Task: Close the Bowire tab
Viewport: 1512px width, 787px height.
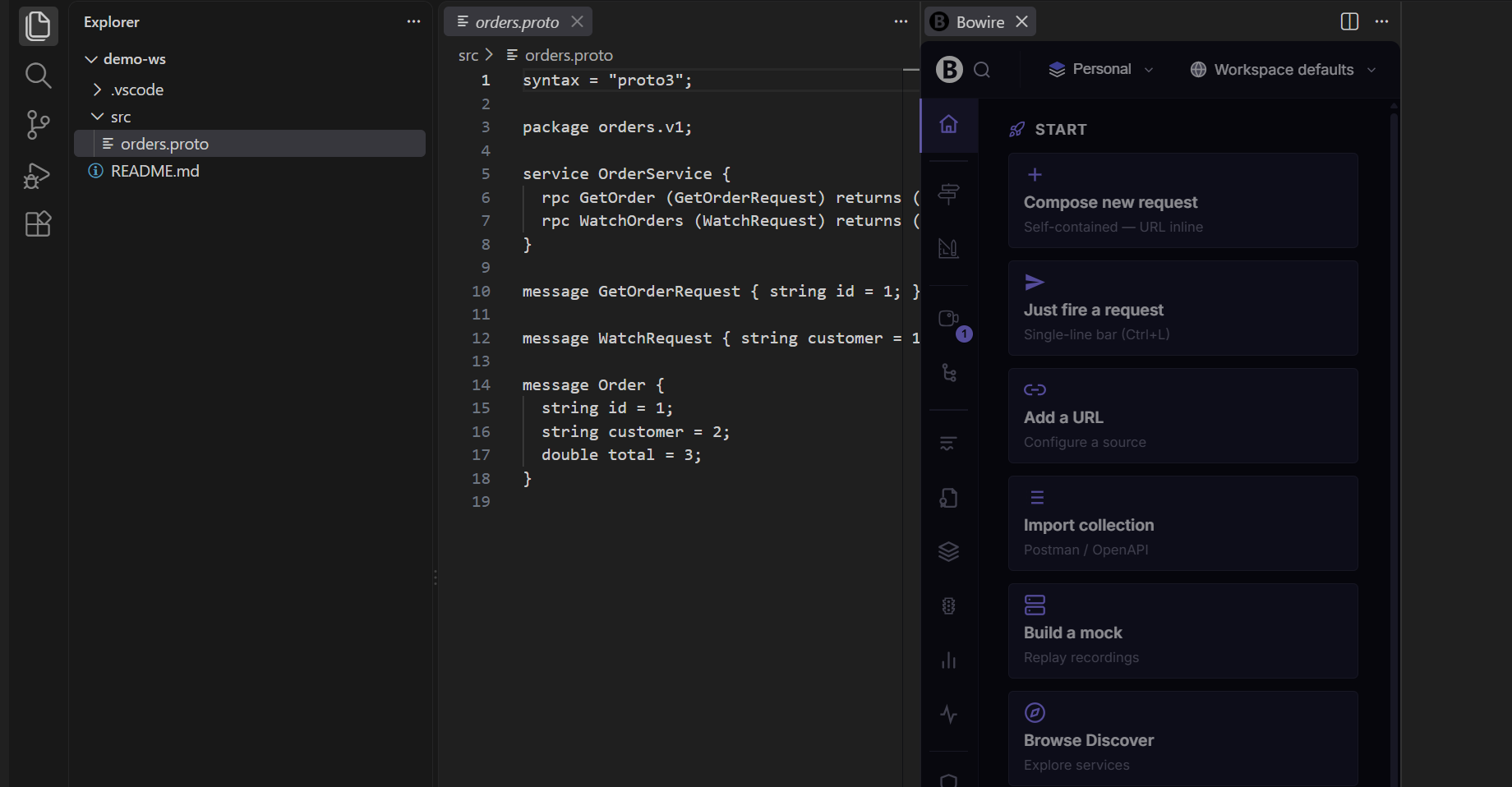Action: click(x=1021, y=21)
